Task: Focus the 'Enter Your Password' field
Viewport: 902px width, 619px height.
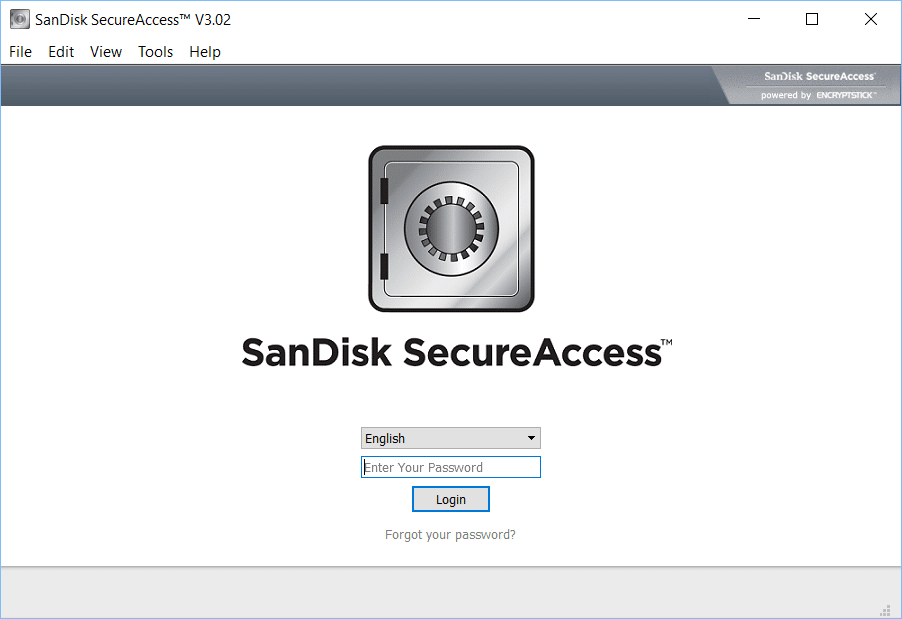Action: 451,467
